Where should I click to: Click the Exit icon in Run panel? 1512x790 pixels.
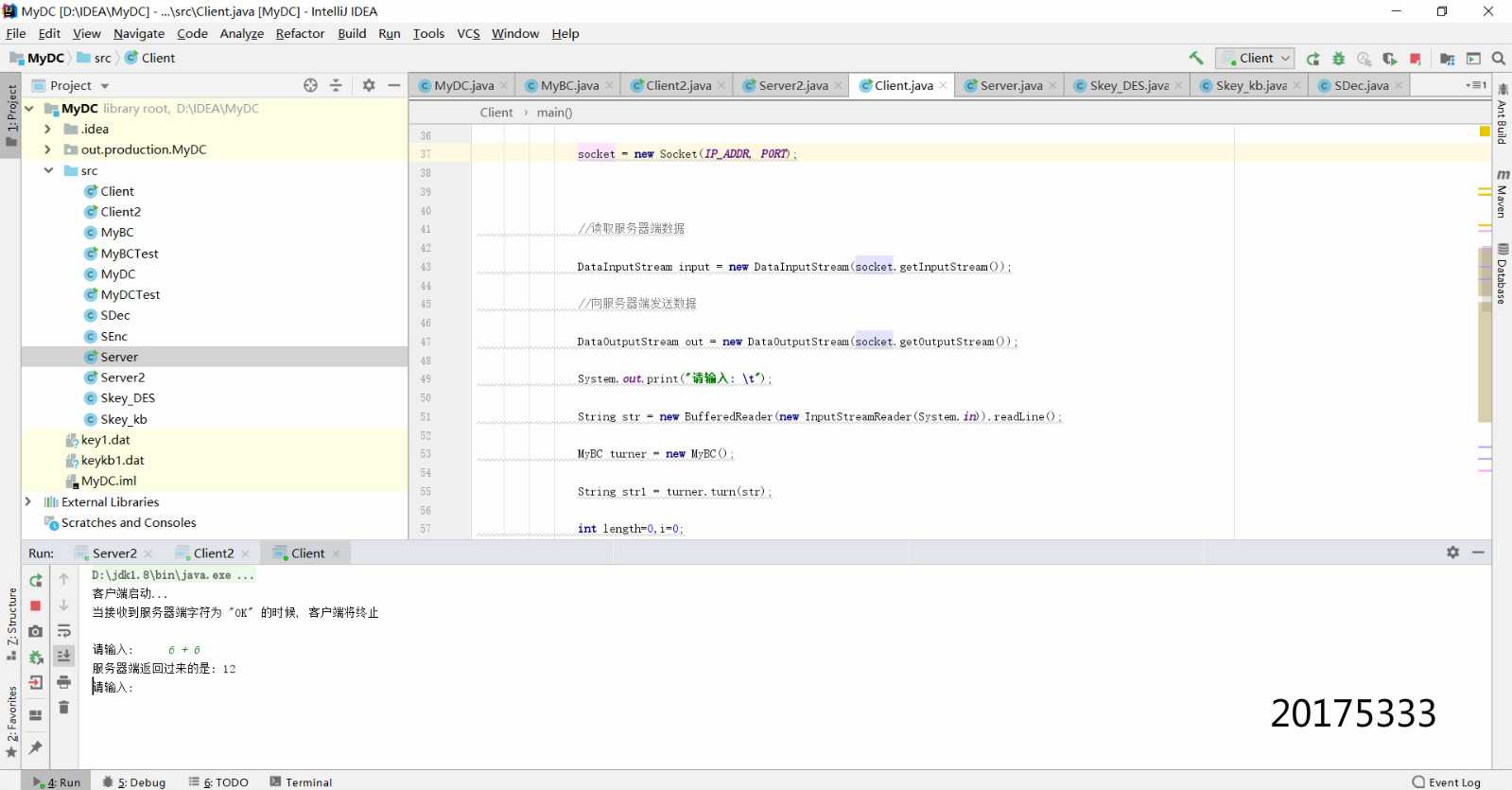tap(36, 682)
